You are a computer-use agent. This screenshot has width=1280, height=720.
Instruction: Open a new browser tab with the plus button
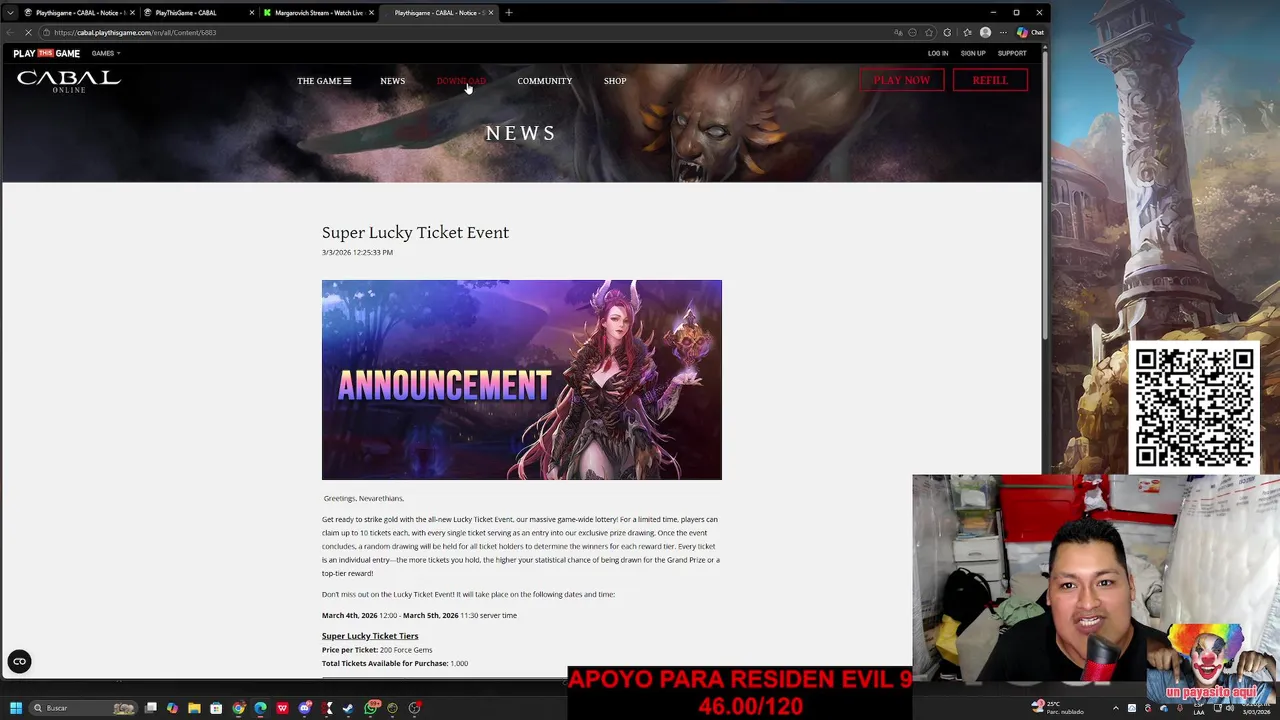508,13
